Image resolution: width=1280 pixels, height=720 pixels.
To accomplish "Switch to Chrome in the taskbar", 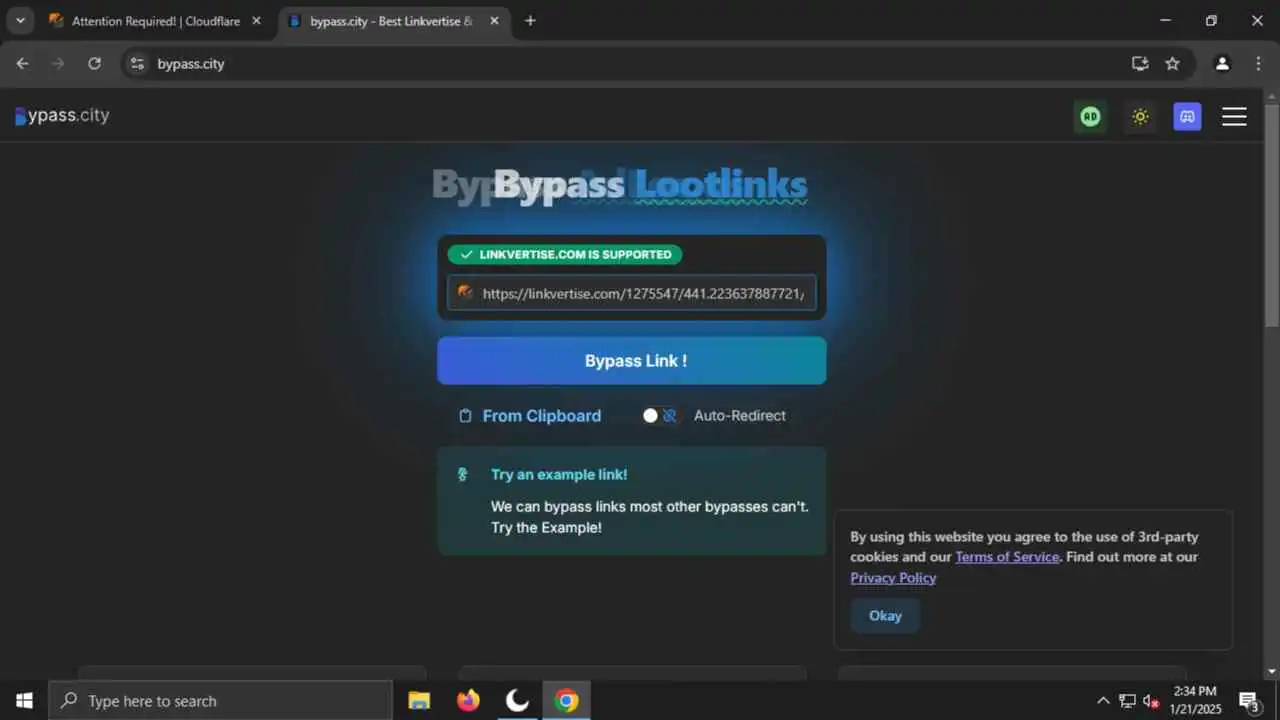I will point(566,701).
